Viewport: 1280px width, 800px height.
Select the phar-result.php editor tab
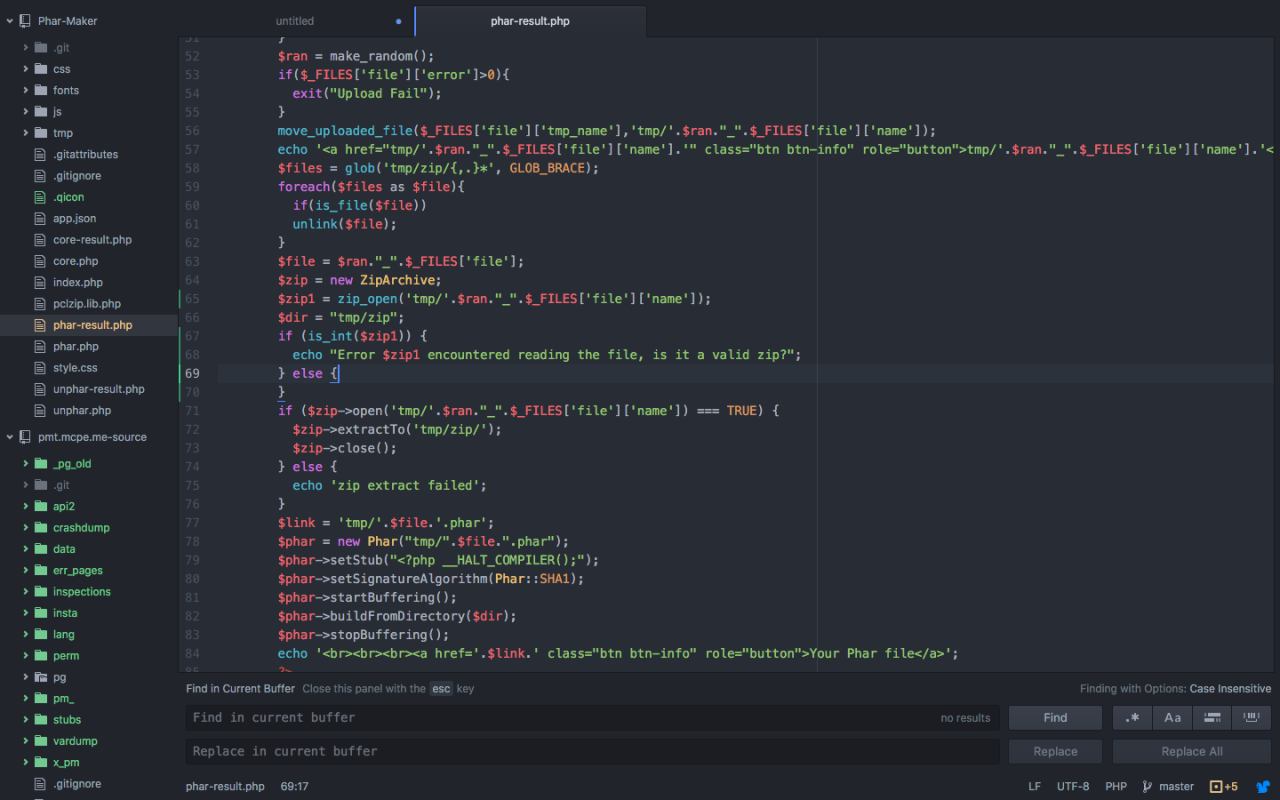coord(530,20)
